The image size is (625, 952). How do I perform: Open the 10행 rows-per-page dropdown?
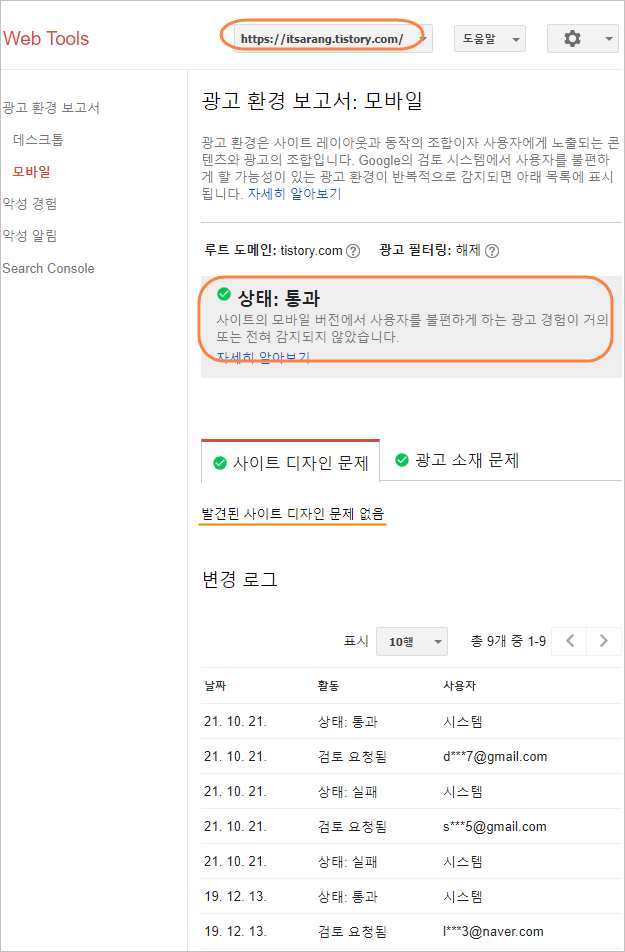tap(412, 642)
